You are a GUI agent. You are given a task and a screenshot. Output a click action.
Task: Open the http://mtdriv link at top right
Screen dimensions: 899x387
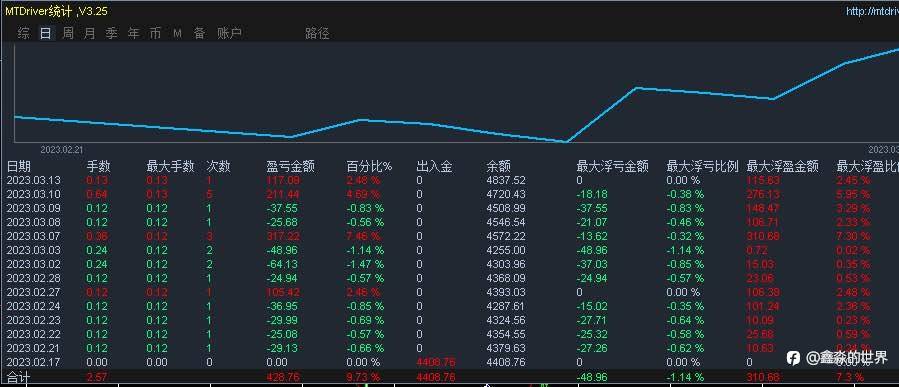pyautogui.click(x=872, y=11)
